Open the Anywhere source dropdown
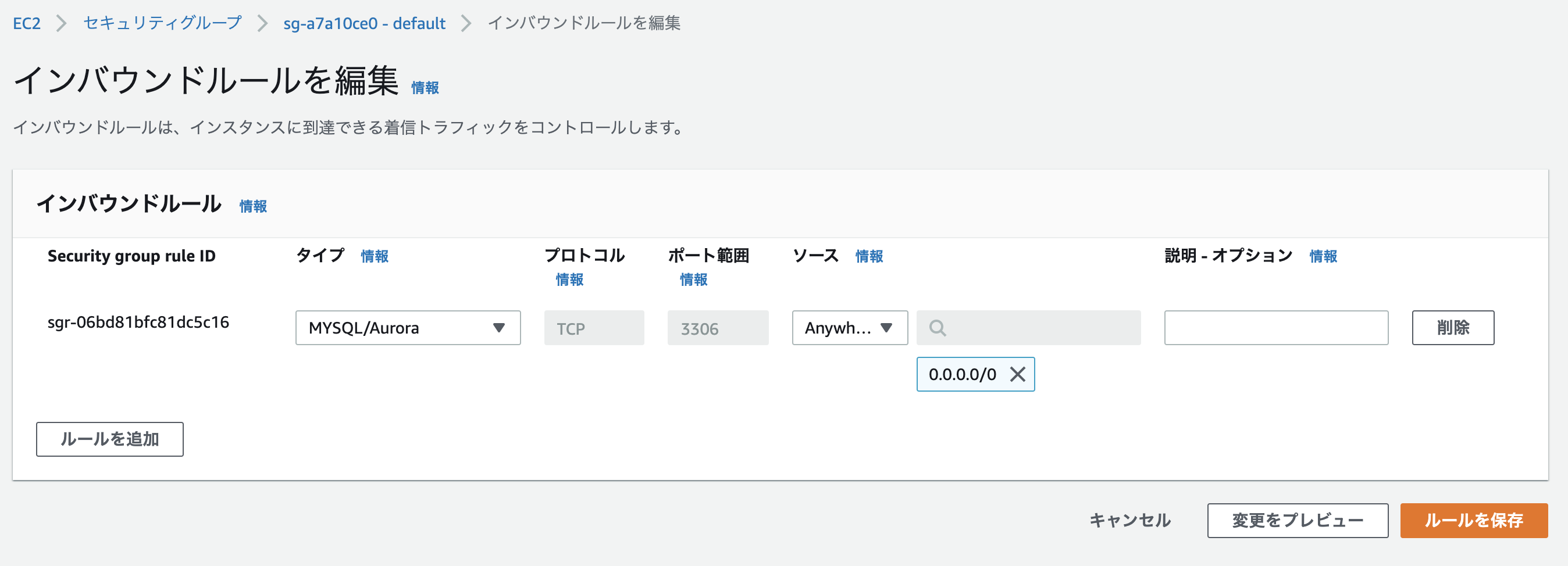This screenshot has height=566, width=1568. [849, 328]
